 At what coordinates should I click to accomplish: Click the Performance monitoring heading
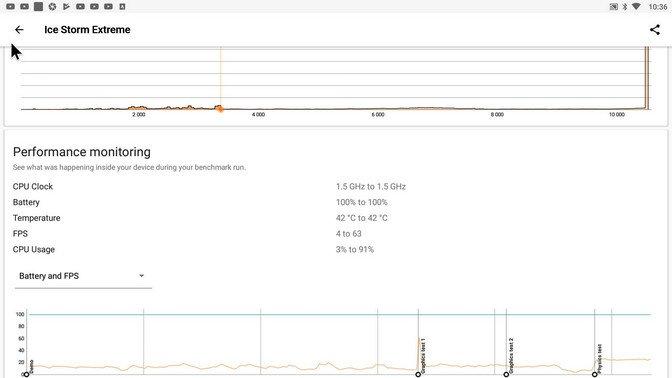click(x=82, y=152)
